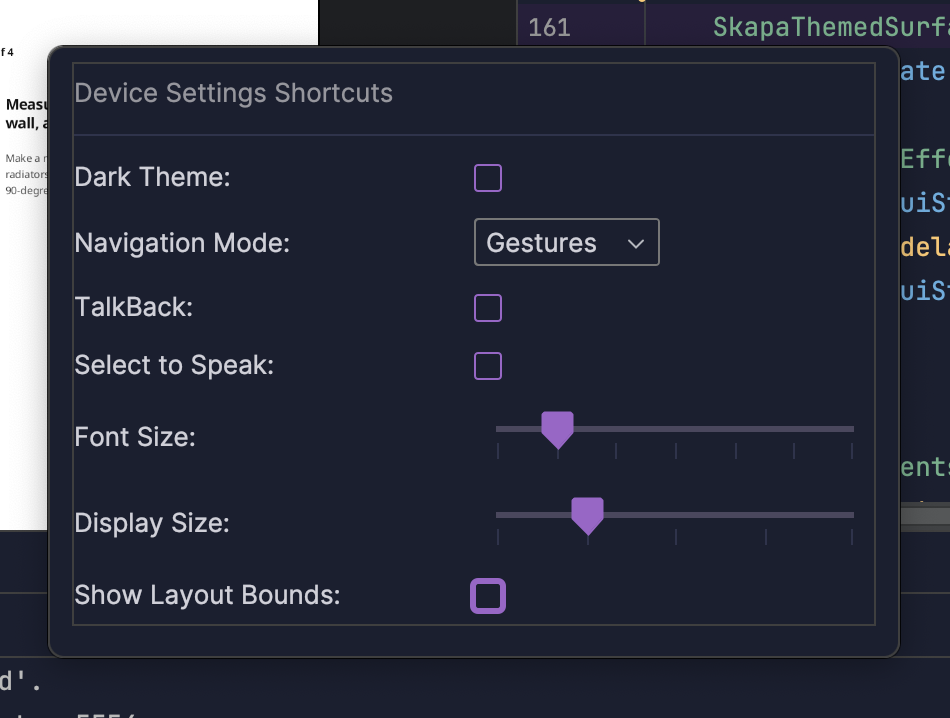The height and width of the screenshot is (718, 950).
Task: Set Font Size to the leftmost tick
Action: pyautogui.click(x=498, y=429)
